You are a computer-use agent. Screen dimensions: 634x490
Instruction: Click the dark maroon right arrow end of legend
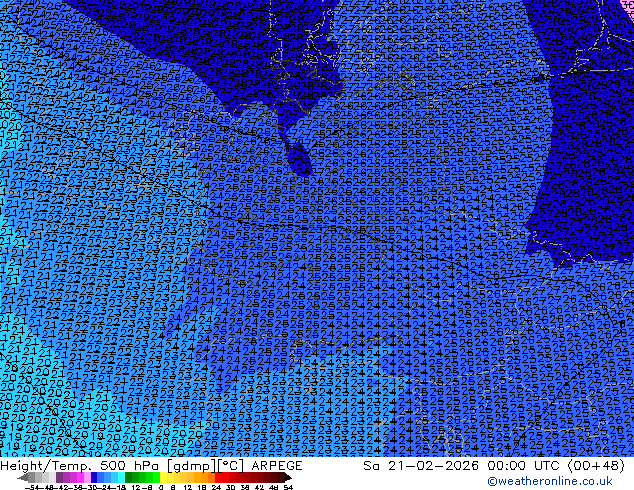(x=288, y=477)
